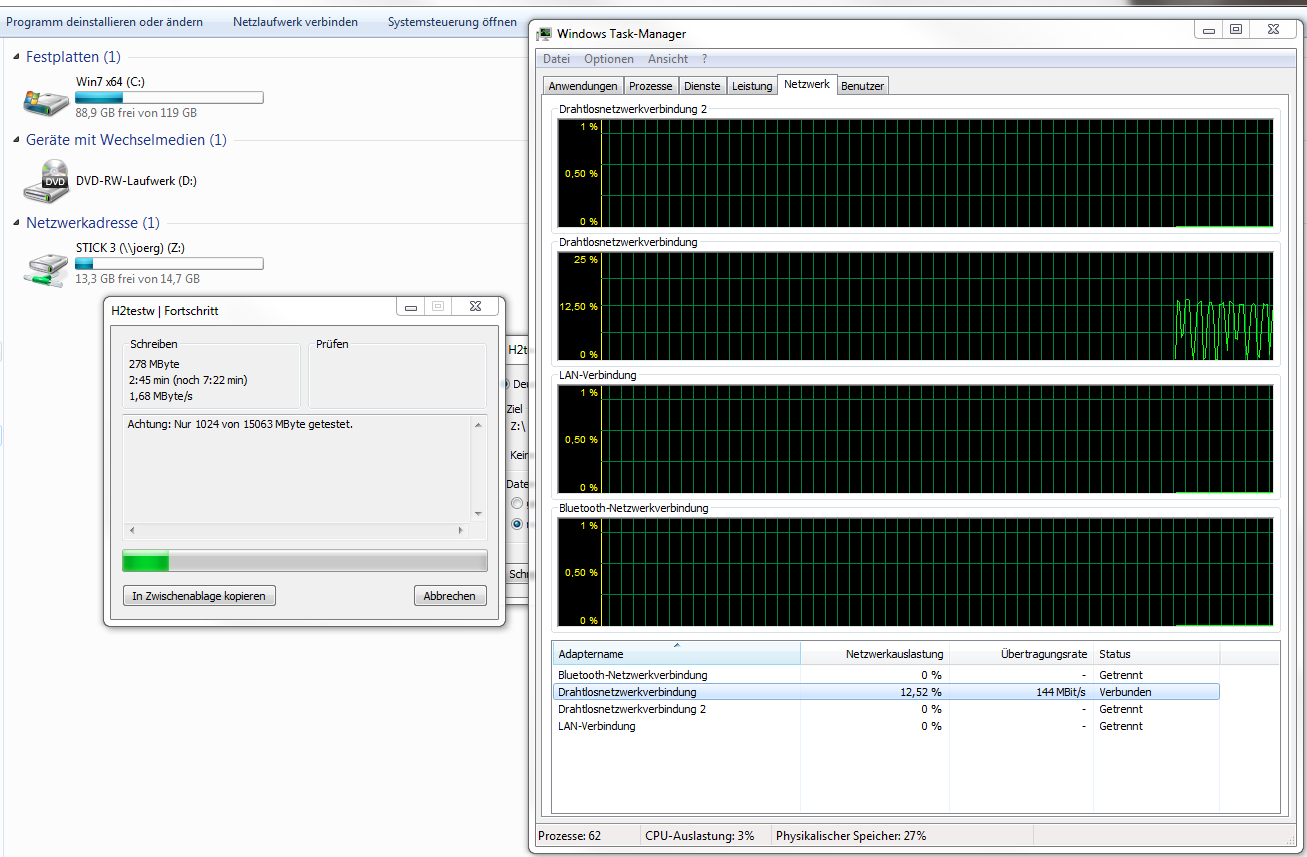
Task: Click the 1,68 MByte/s write speed text
Action: [x=160, y=396]
